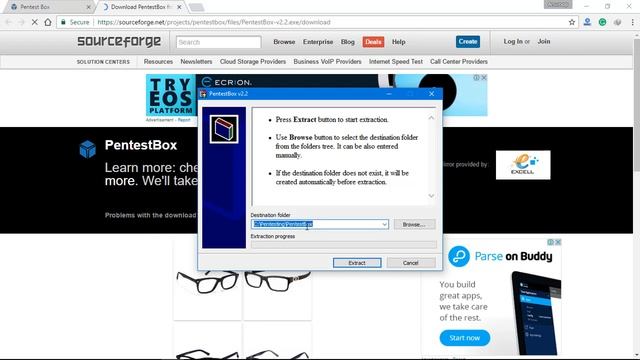Click the red Deals button
This screenshot has width=640, height=360.
[373, 42]
